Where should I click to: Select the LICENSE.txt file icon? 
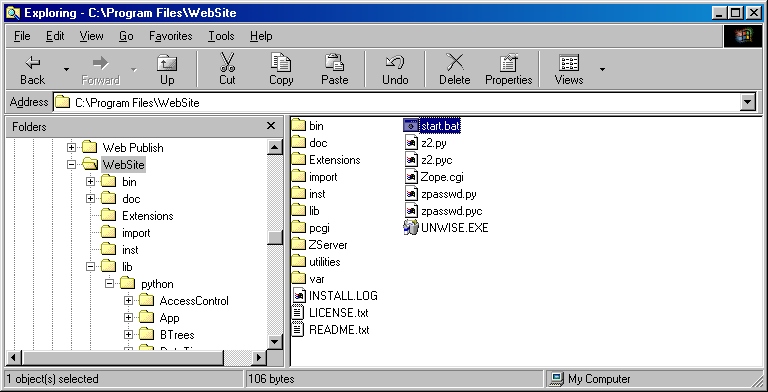tap(298, 313)
